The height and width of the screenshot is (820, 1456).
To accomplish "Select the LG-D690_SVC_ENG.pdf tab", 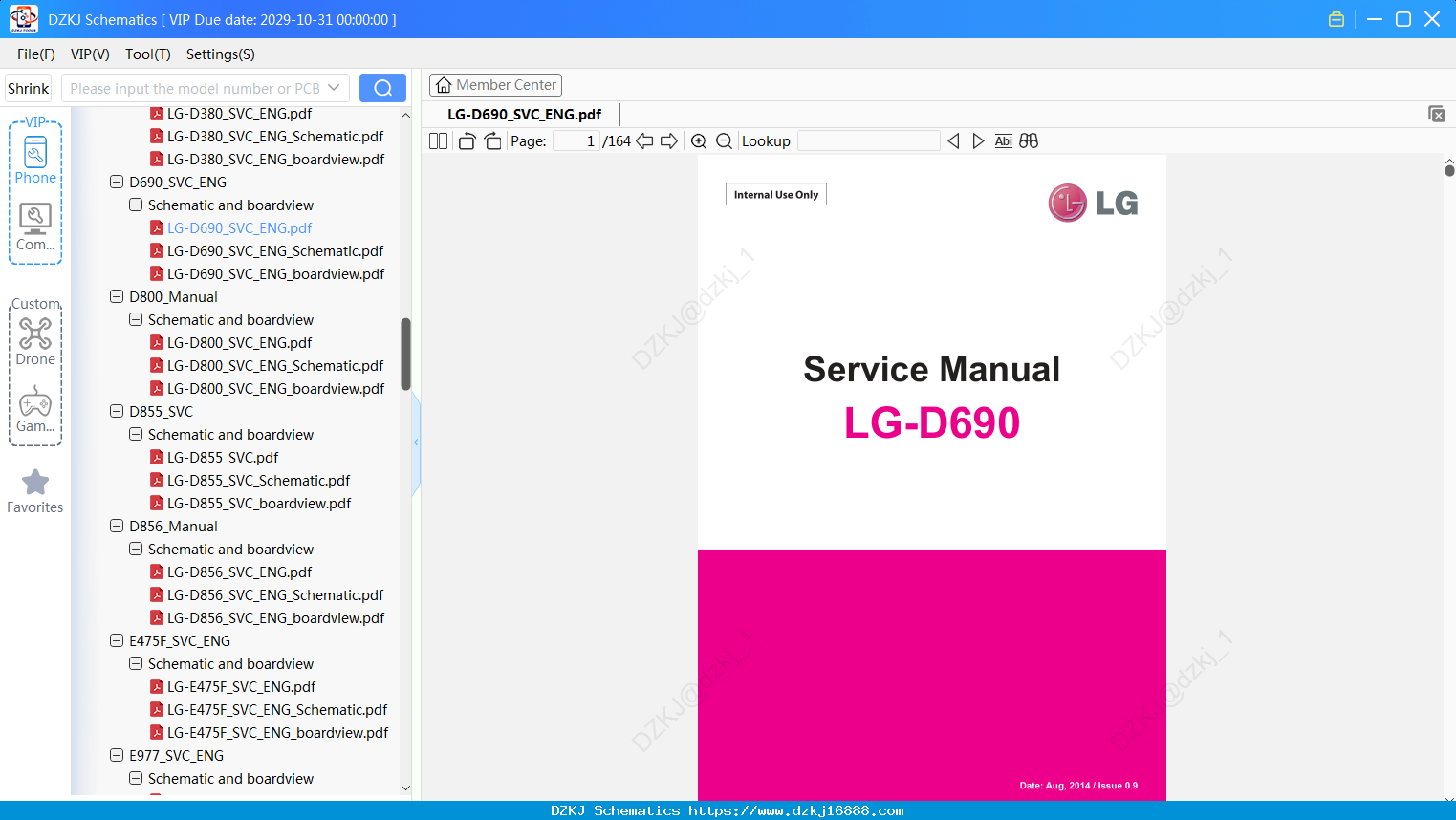I will tap(524, 115).
